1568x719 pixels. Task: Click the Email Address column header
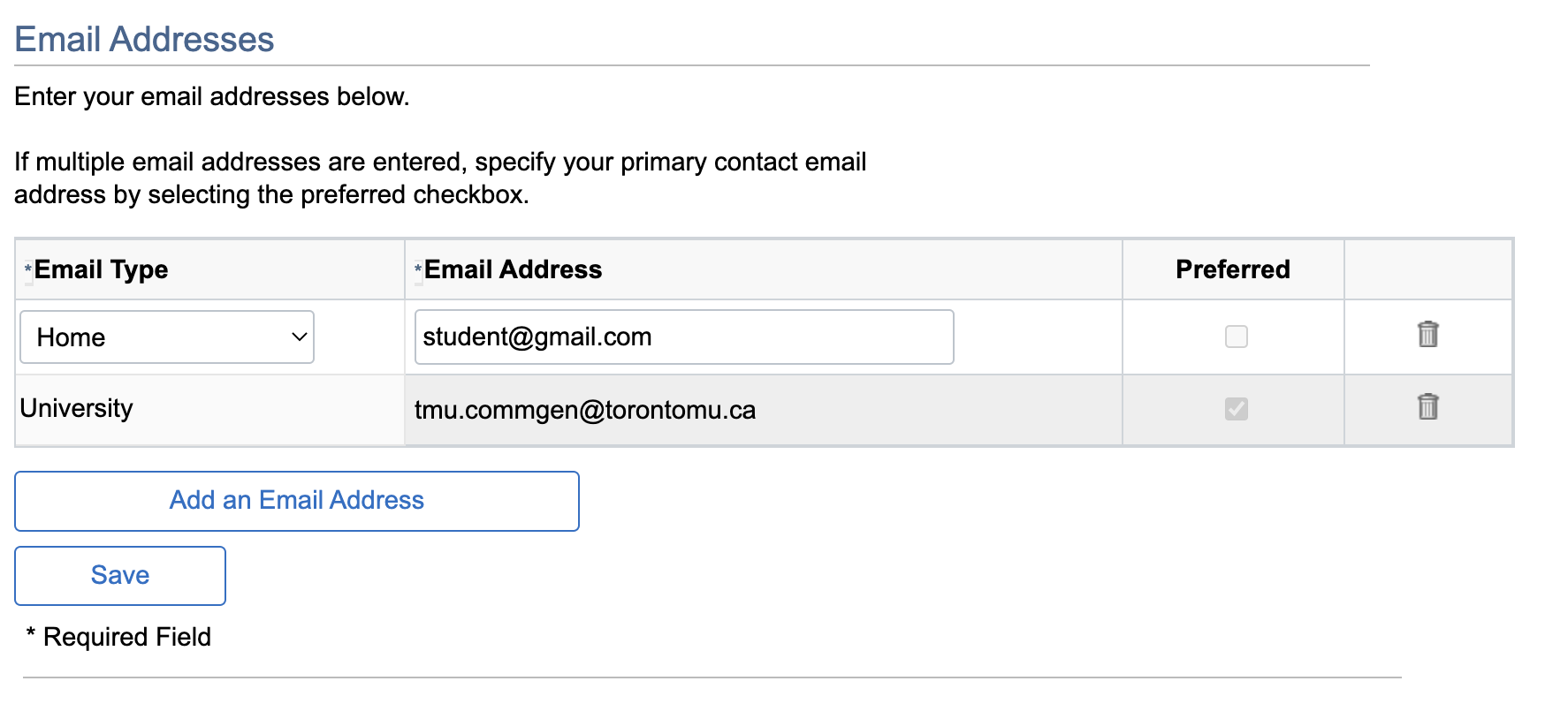tap(513, 269)
